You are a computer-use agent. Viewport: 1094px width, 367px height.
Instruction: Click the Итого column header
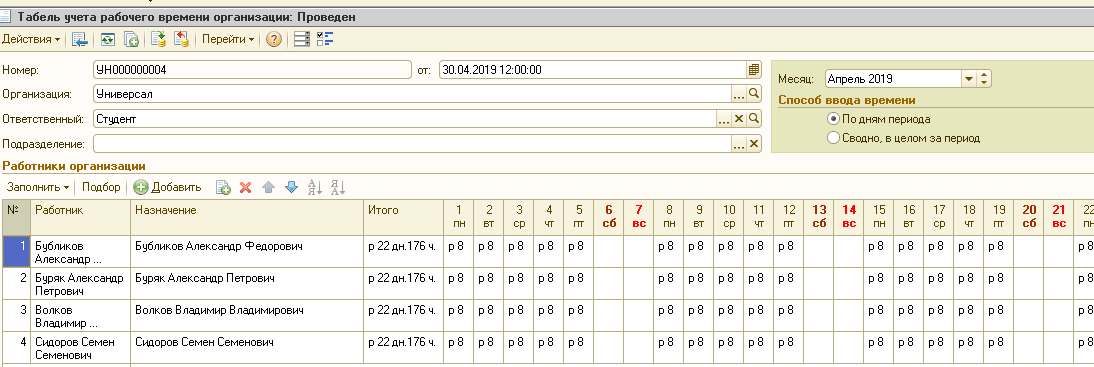403,217
